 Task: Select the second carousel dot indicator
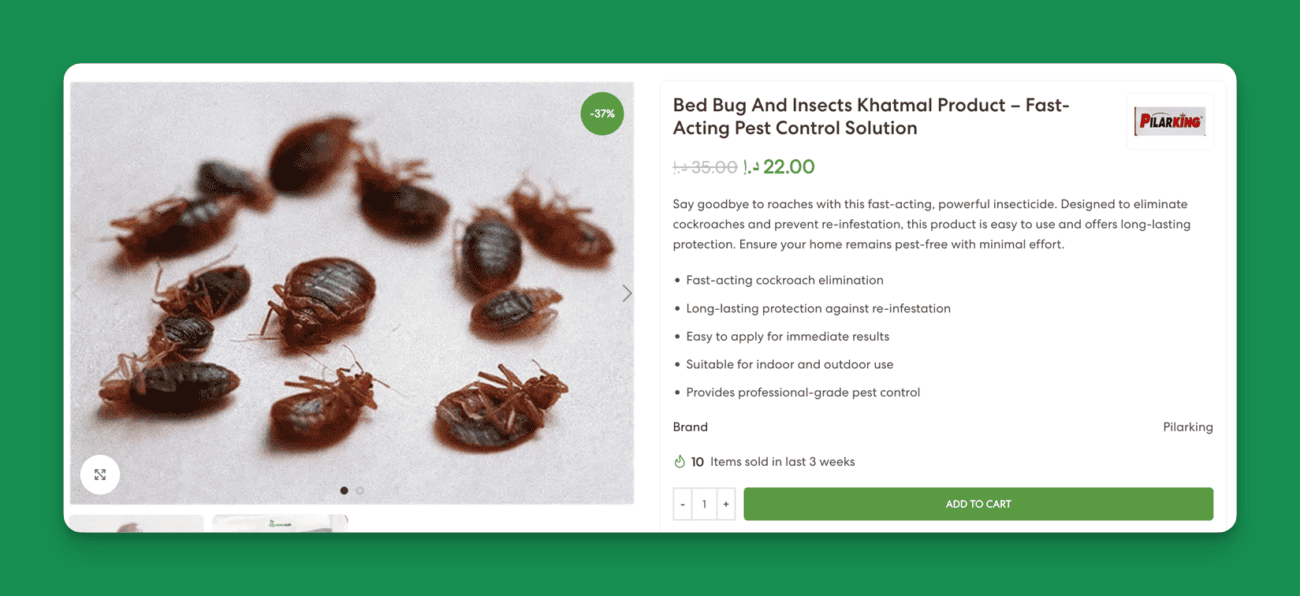pyautogui.click(x=360, y=491)
